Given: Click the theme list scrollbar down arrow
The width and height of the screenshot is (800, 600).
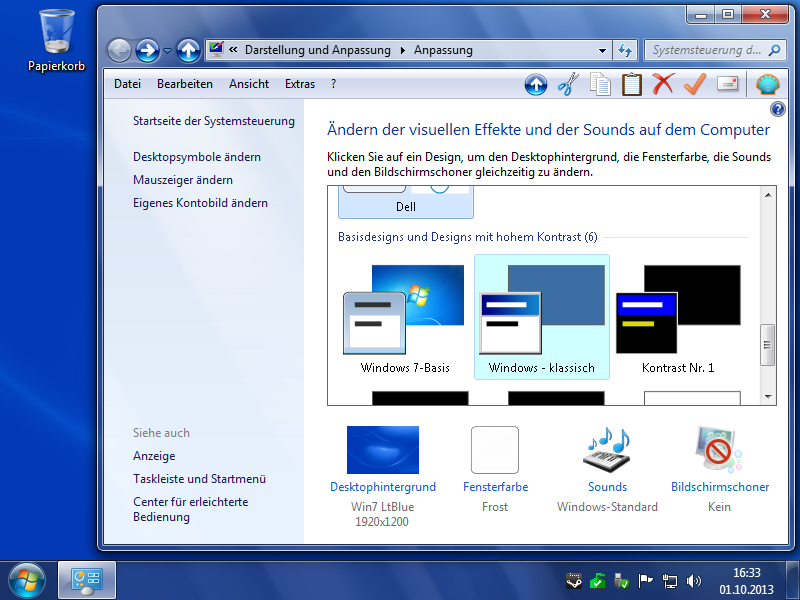Looking at the screenshot, I should tap(768, 396).
